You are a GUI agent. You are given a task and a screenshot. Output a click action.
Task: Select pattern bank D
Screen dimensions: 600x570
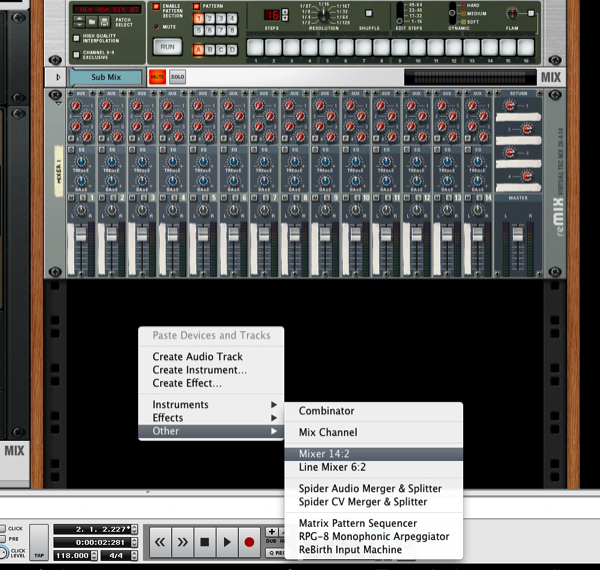(232, 50)
